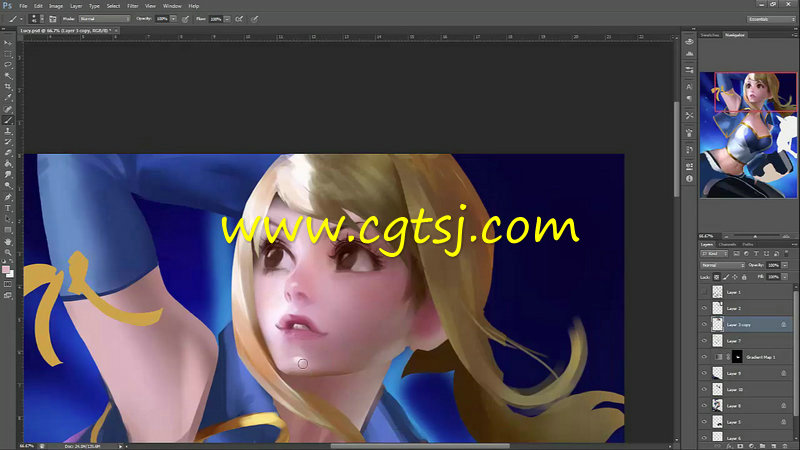Select the Eyedropper tool

8,97
